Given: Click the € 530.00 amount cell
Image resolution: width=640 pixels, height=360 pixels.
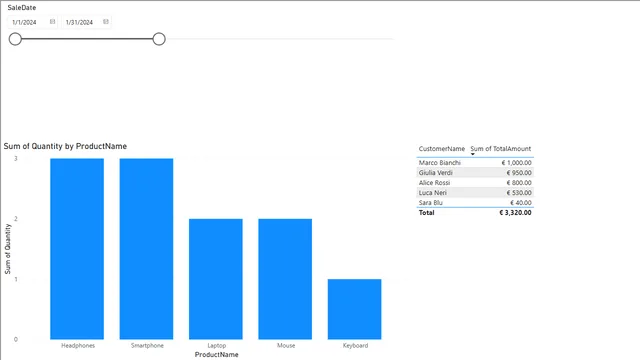Looking at the screenshot, I should 519,193.
